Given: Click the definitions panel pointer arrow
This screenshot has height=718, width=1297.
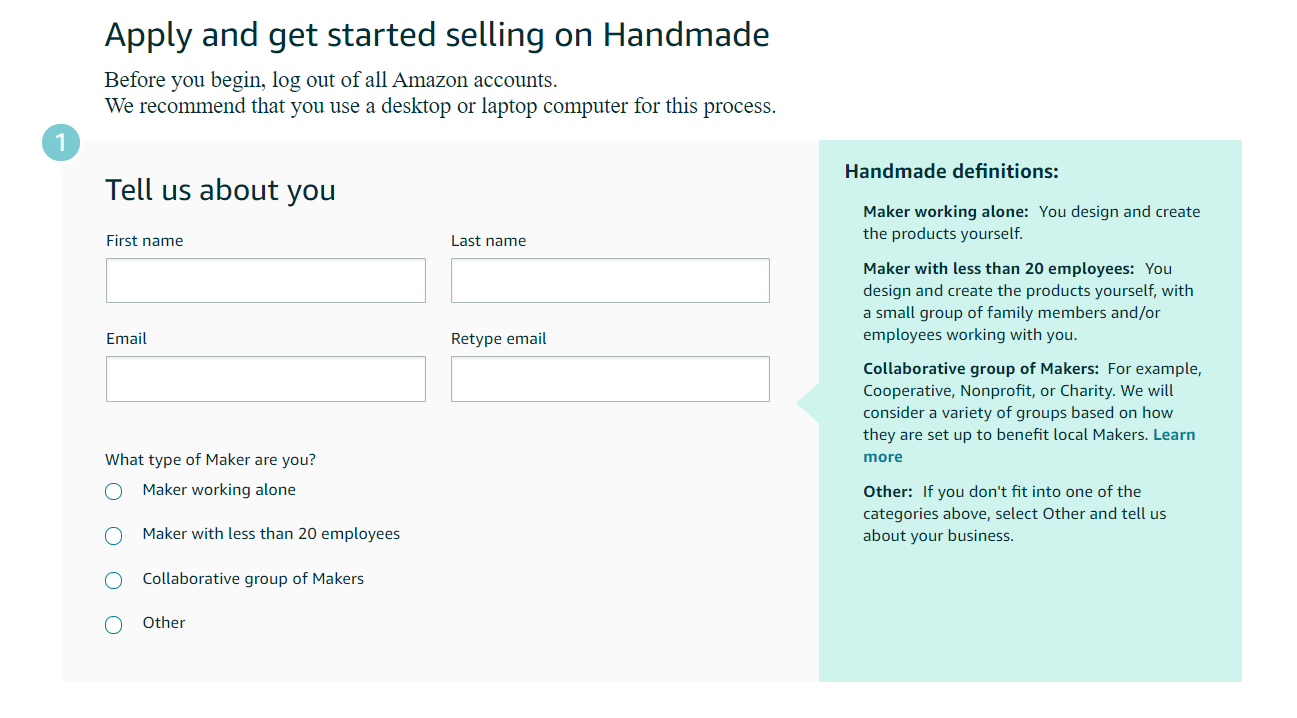Looking at the screenshot, I should [x=808, y=403].
